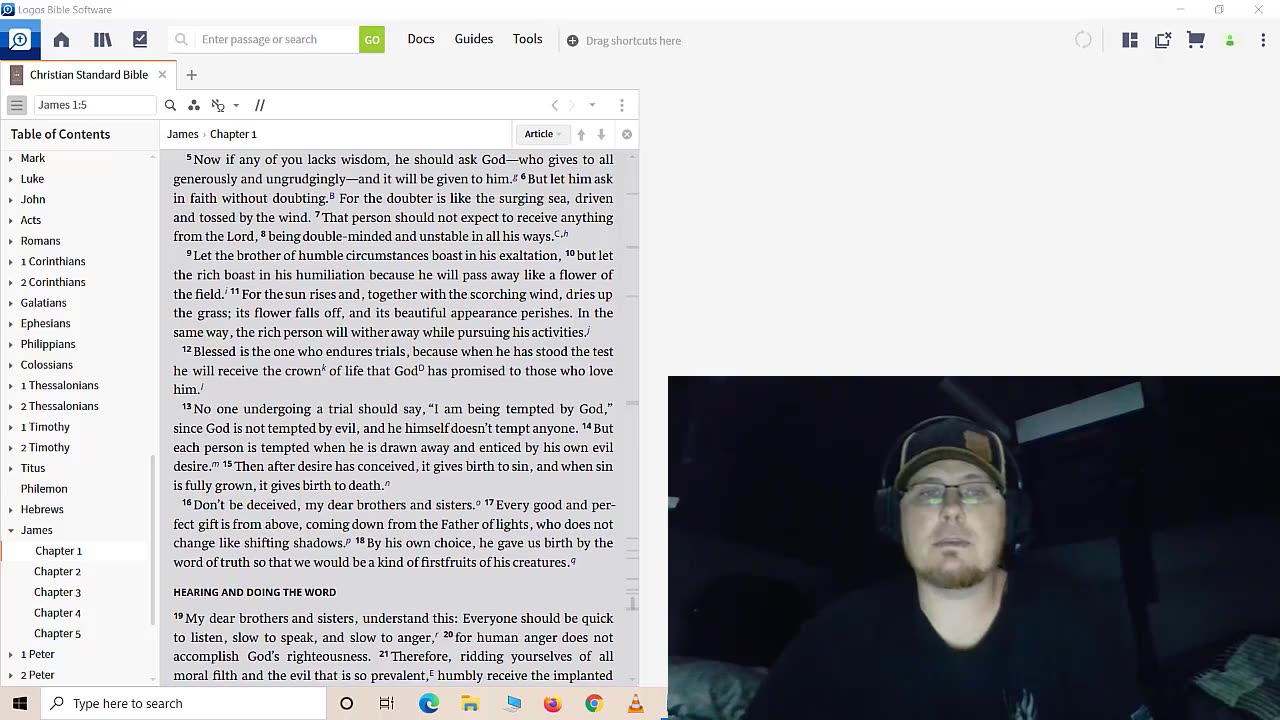Click the Table of Contents scrollbar
The width and height of the screenshot is (1280, 720).
click(x=153, y=540)
